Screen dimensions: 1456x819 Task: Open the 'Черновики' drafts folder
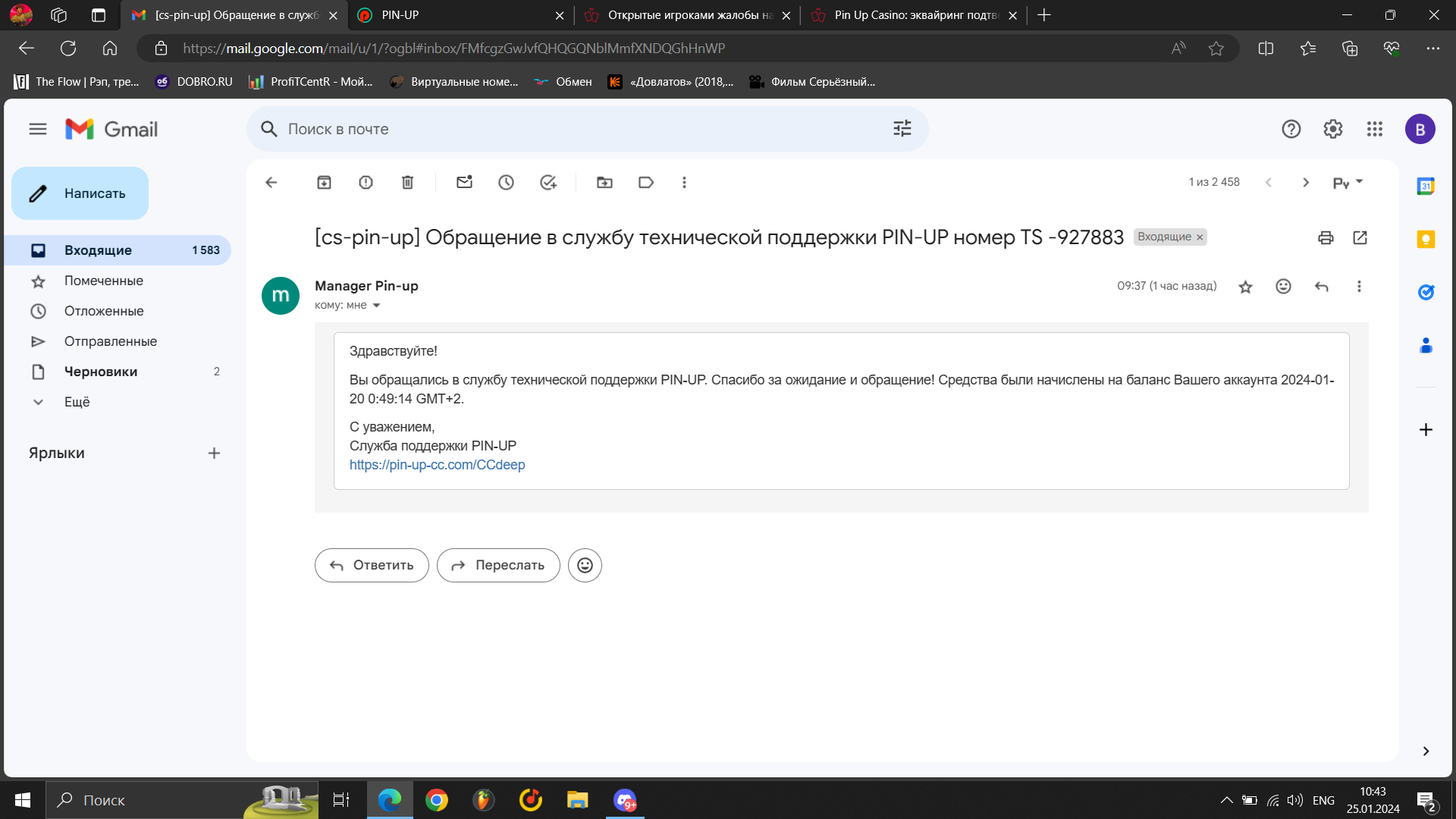(x=118, y=372)
